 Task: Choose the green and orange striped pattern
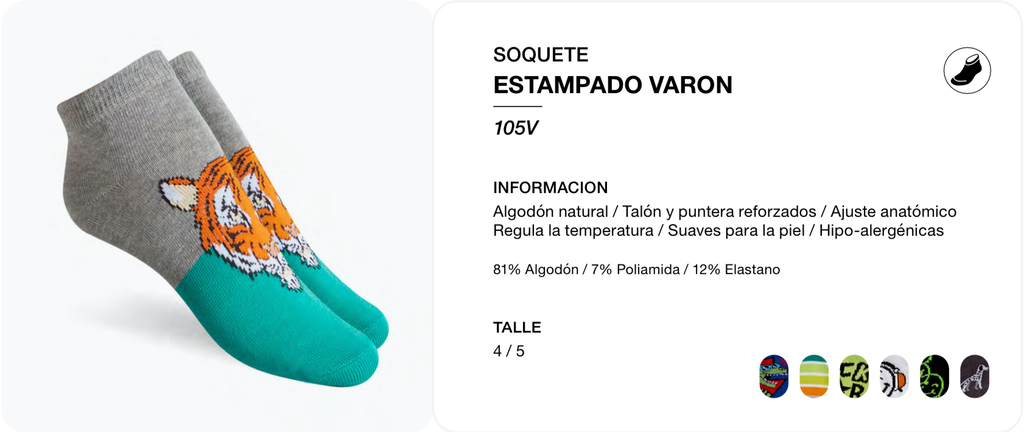(814, 377)
